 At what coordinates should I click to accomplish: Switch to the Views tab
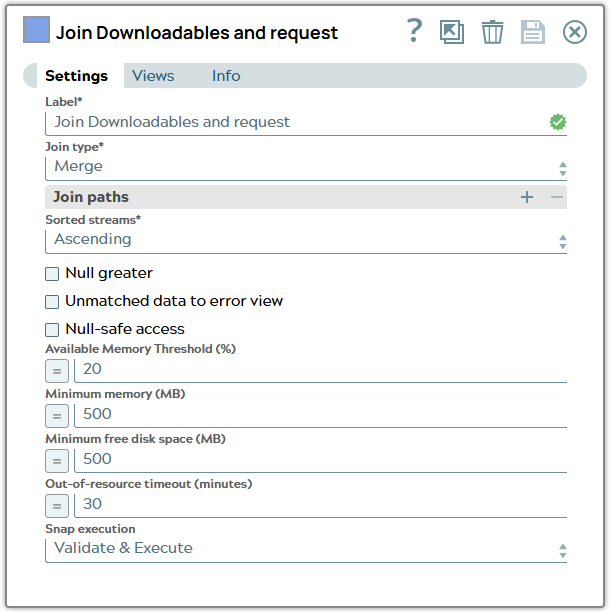[153, 76]
